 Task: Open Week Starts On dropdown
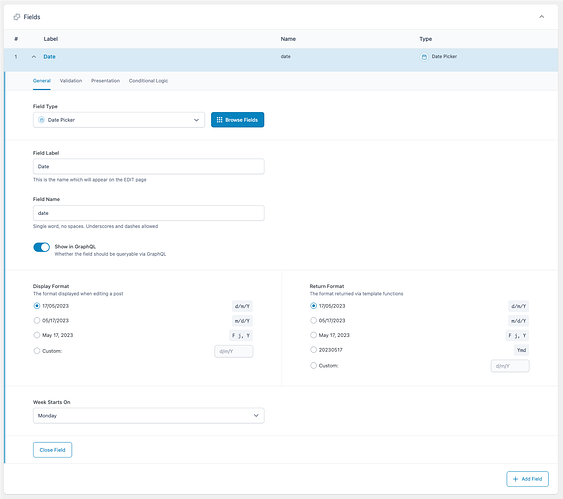pyautogui.click(x=149, y=416)
